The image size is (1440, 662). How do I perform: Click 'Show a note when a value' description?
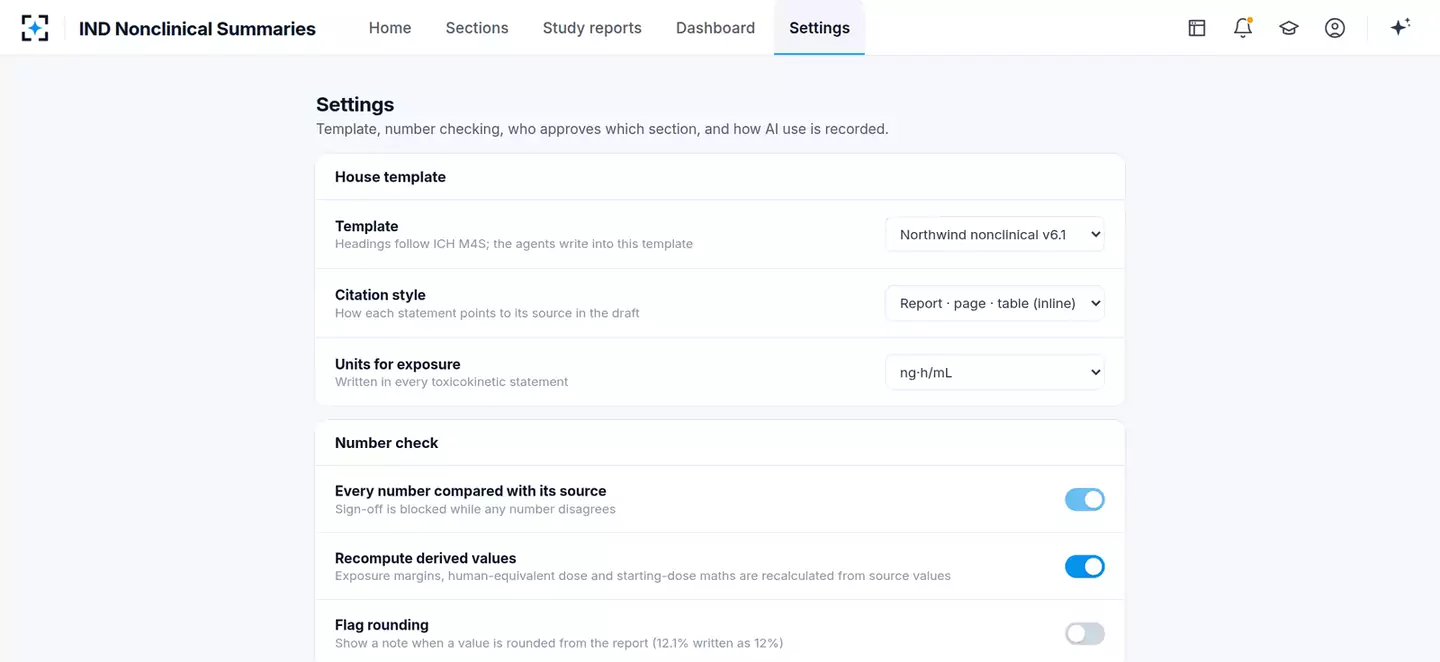click(559, 643)
